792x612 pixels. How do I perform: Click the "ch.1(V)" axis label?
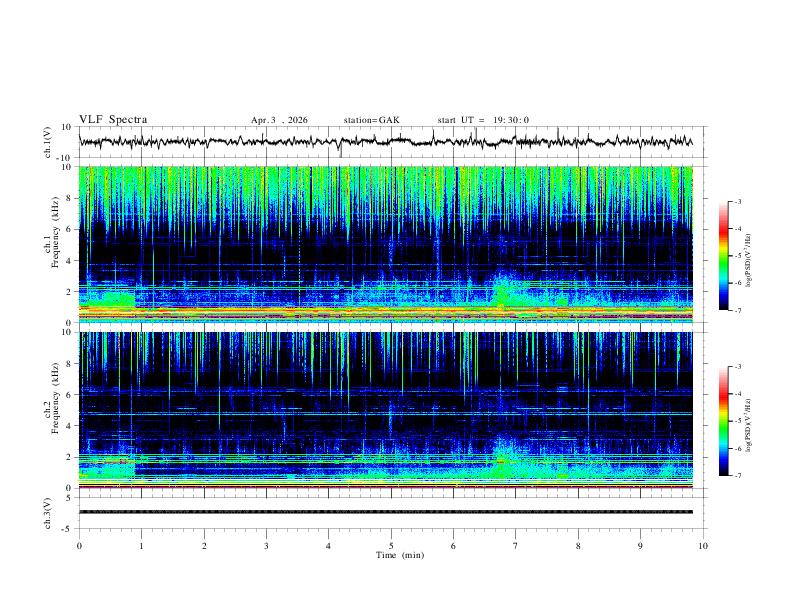[x=48, y=142]
